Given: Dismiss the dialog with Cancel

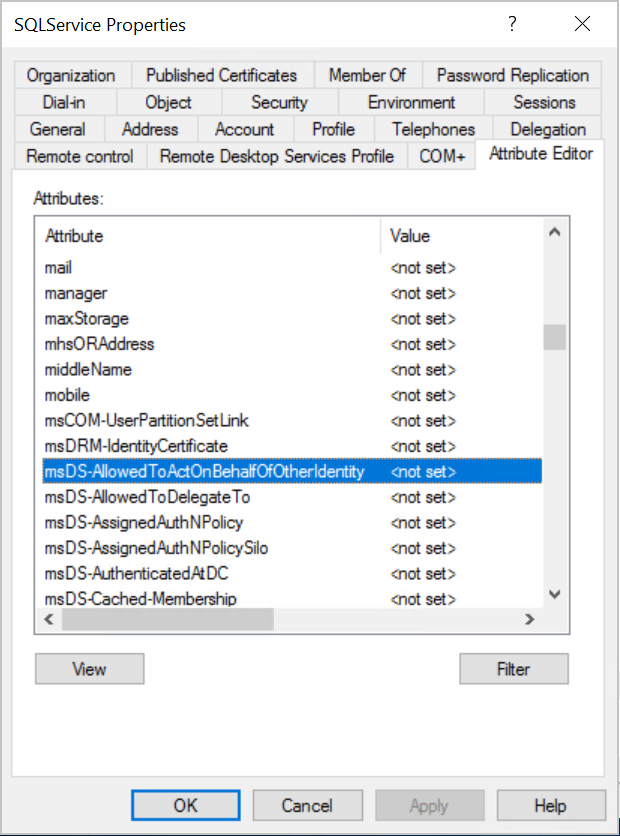Looking at the screenshot, I should tap(307, 804).
